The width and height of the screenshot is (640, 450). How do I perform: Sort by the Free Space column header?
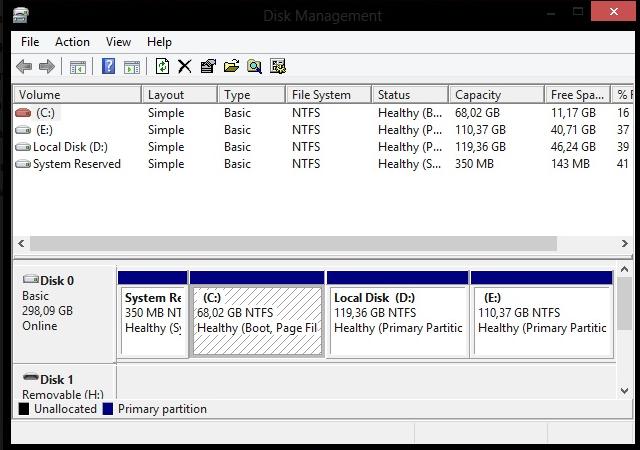pyautogui.click(x=578, y=95)
